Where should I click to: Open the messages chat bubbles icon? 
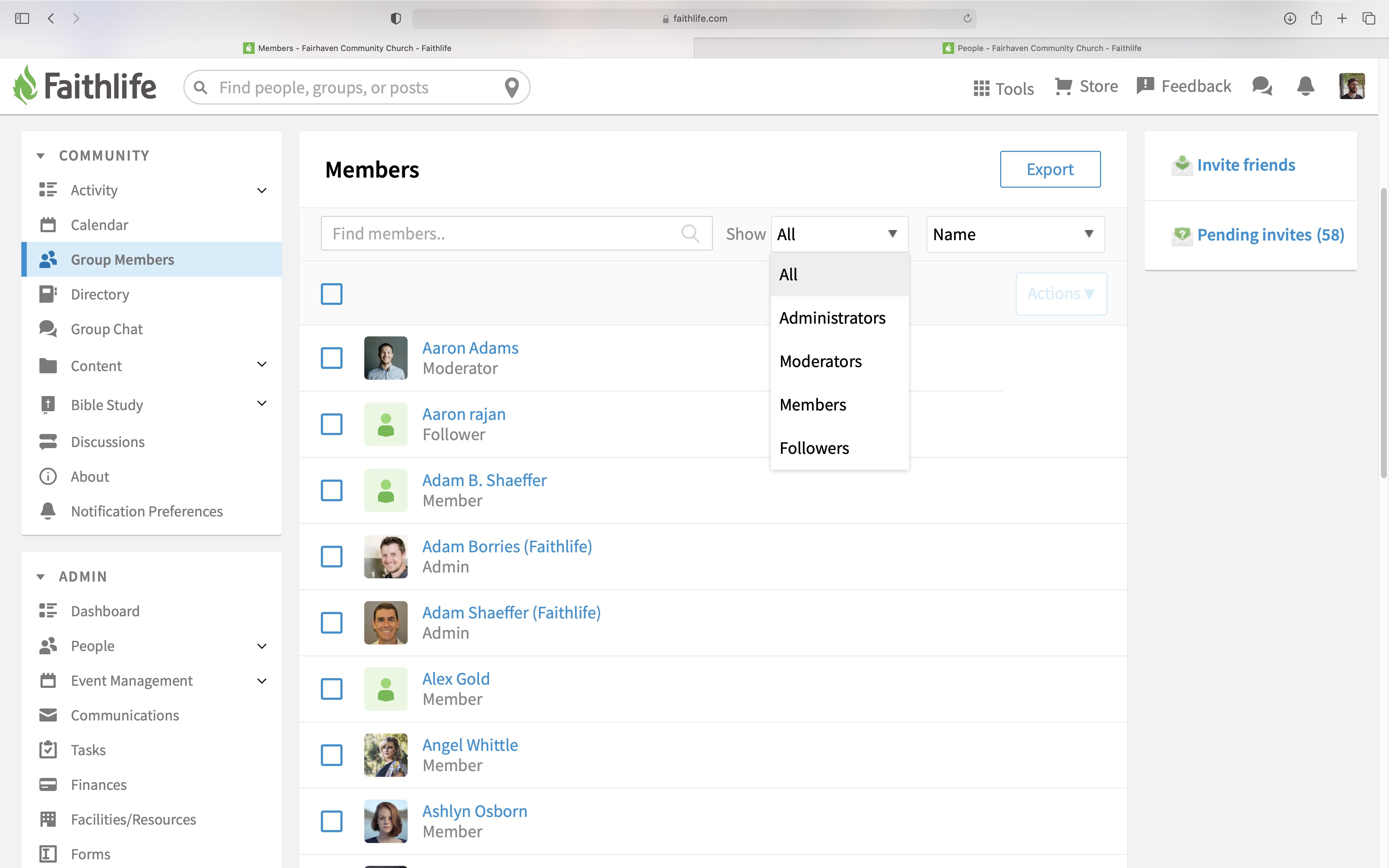[1262, 86]
